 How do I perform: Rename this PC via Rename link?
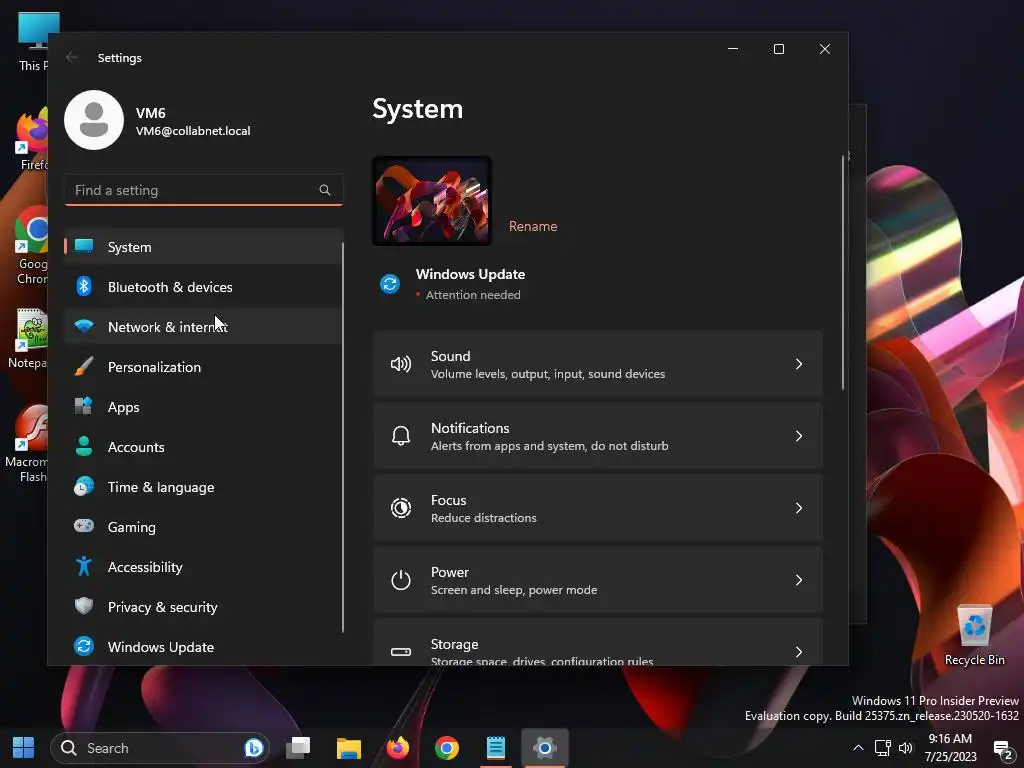click(x=533, y=226)
